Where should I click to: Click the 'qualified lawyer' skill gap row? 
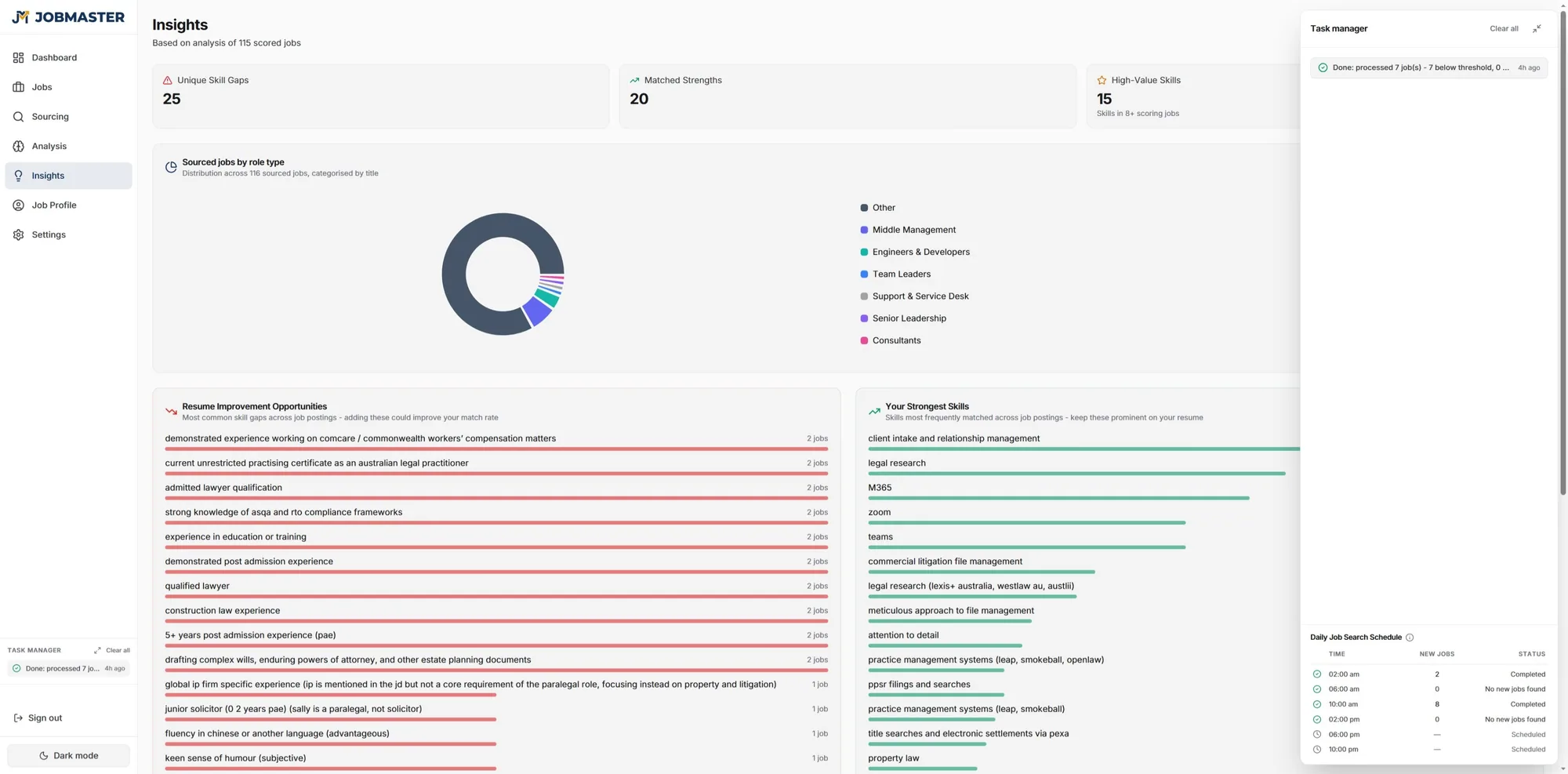(x=496, y=589)
